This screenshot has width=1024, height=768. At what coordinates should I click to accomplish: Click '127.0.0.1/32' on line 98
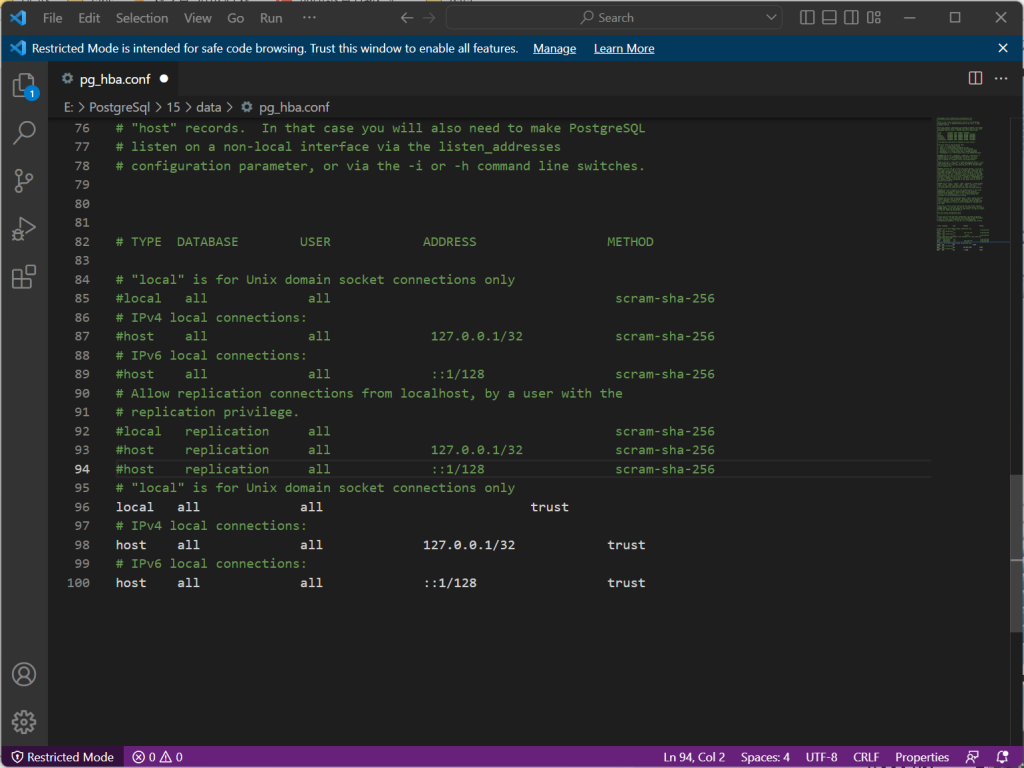coord(469,545)
